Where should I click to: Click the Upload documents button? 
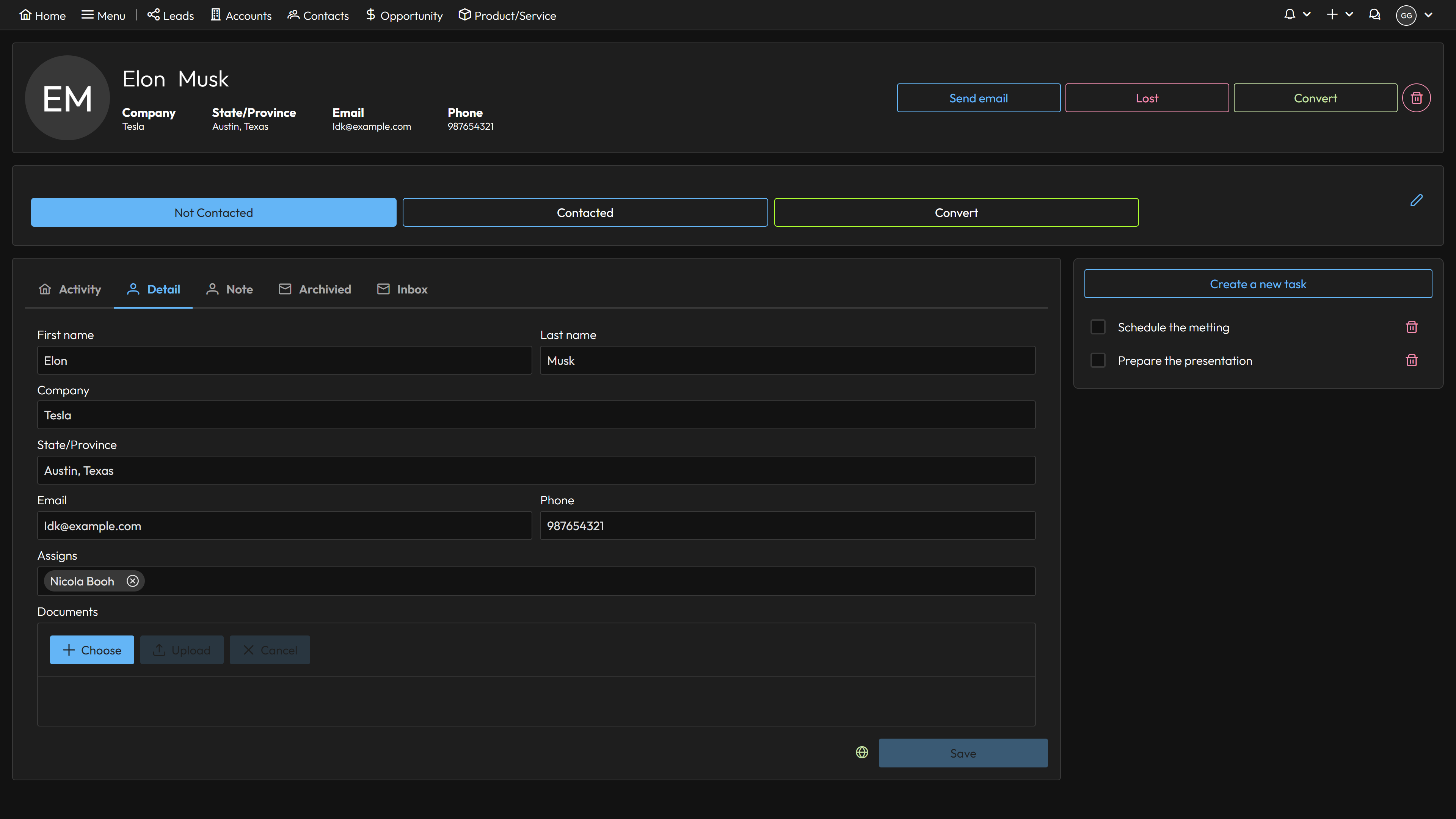182,650
